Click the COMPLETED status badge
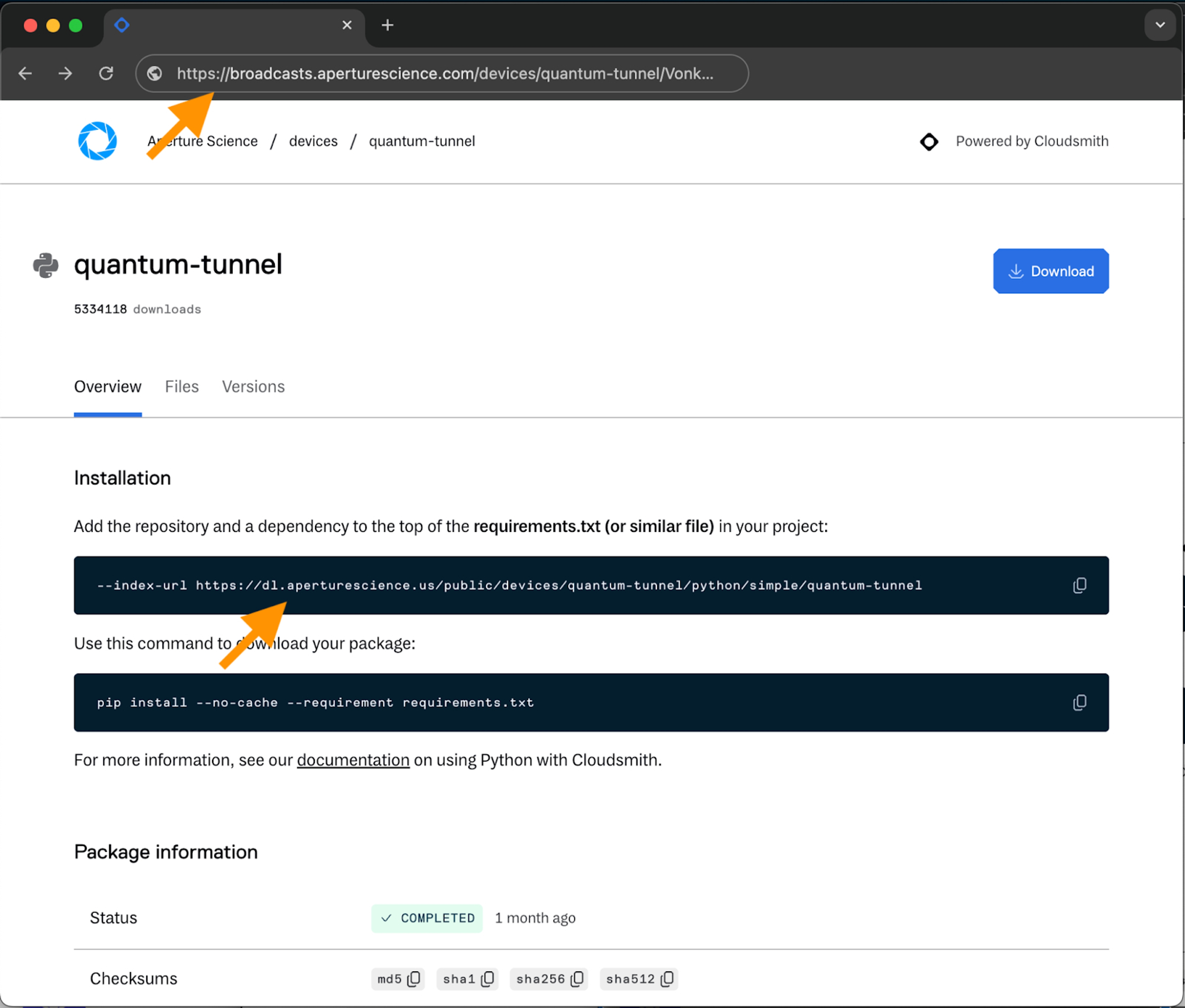The height and width of the screenshot is (1008, 1185). click(x=427, y=918)
